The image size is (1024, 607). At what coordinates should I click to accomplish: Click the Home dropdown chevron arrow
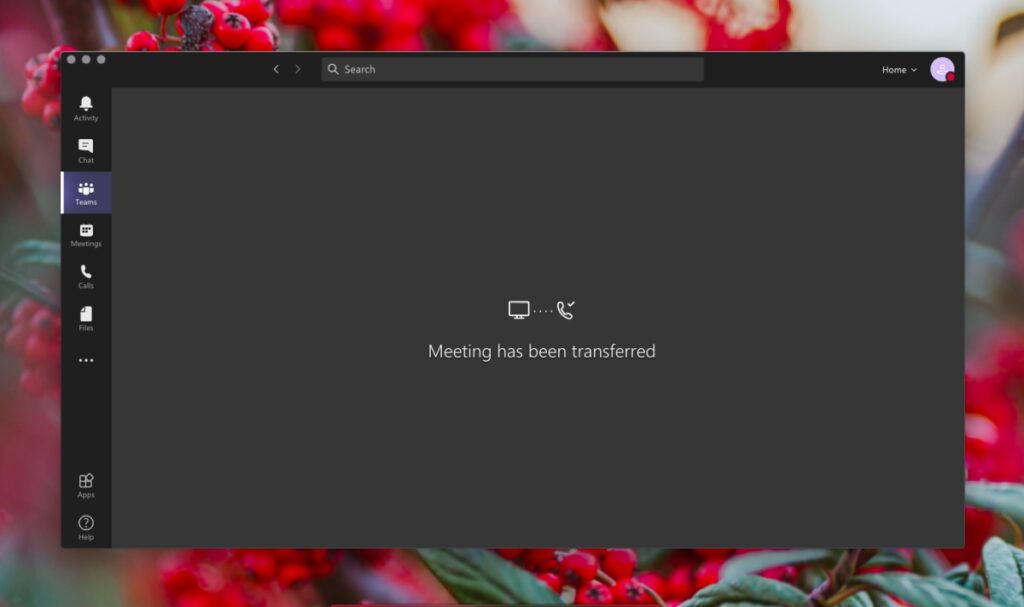[913, 70]
